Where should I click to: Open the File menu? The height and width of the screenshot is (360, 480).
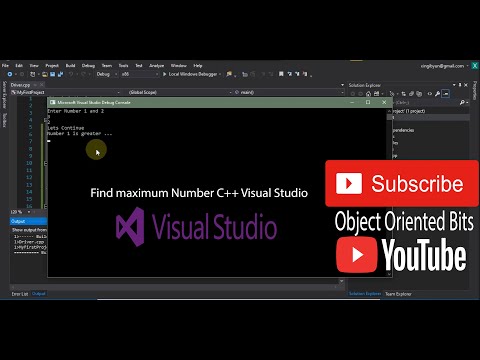tap(6, 66)
